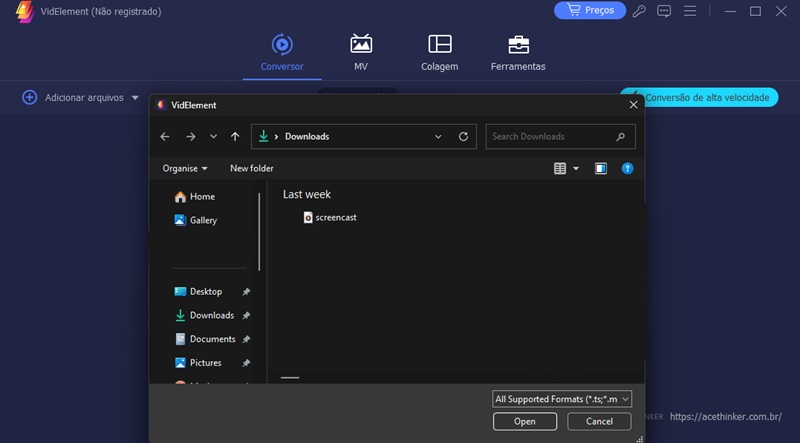Screen dimensions: 800x443
Task: Refresh the Downloads folder listing
Action: [463, 137]
